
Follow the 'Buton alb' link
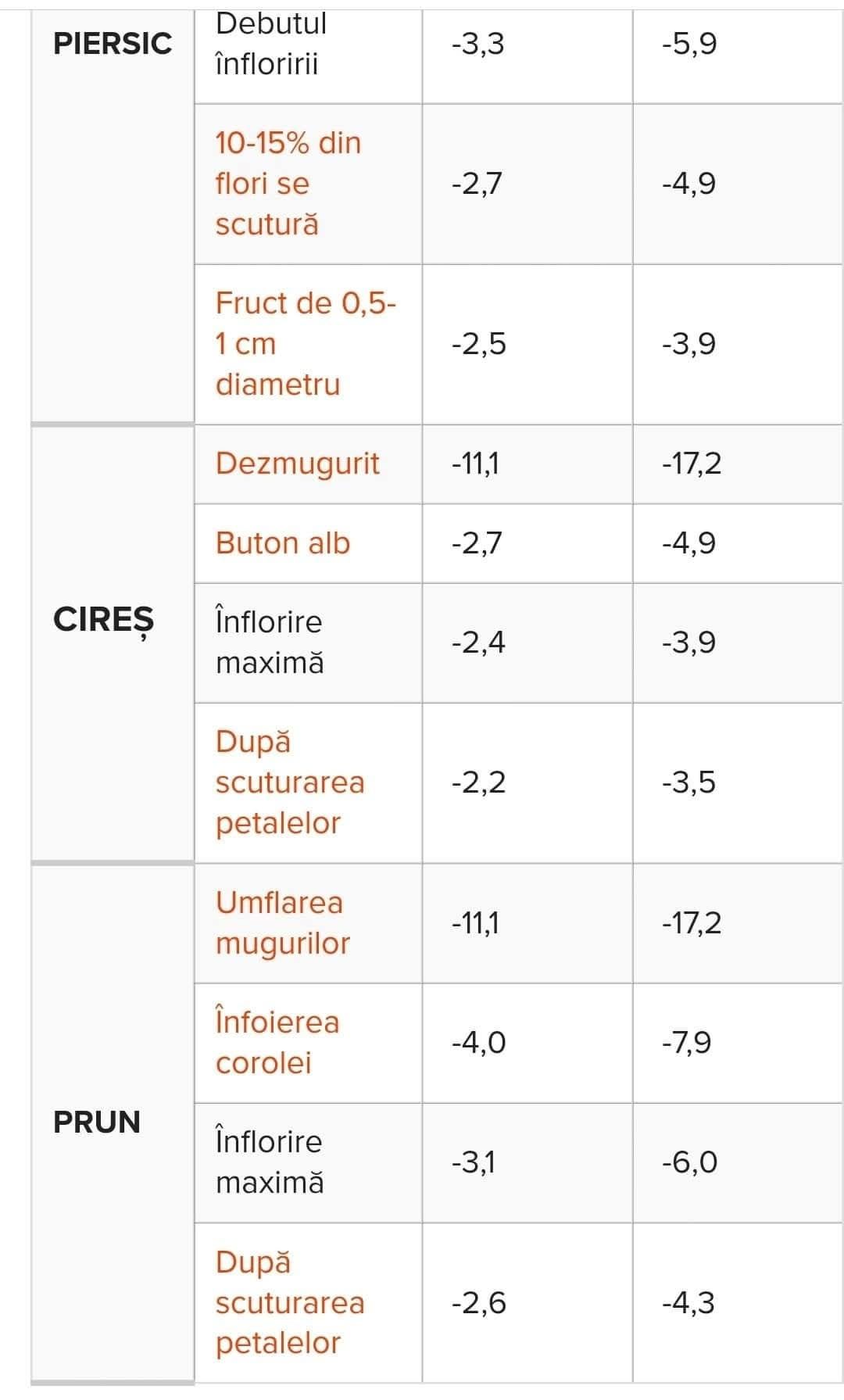point(283,543)
